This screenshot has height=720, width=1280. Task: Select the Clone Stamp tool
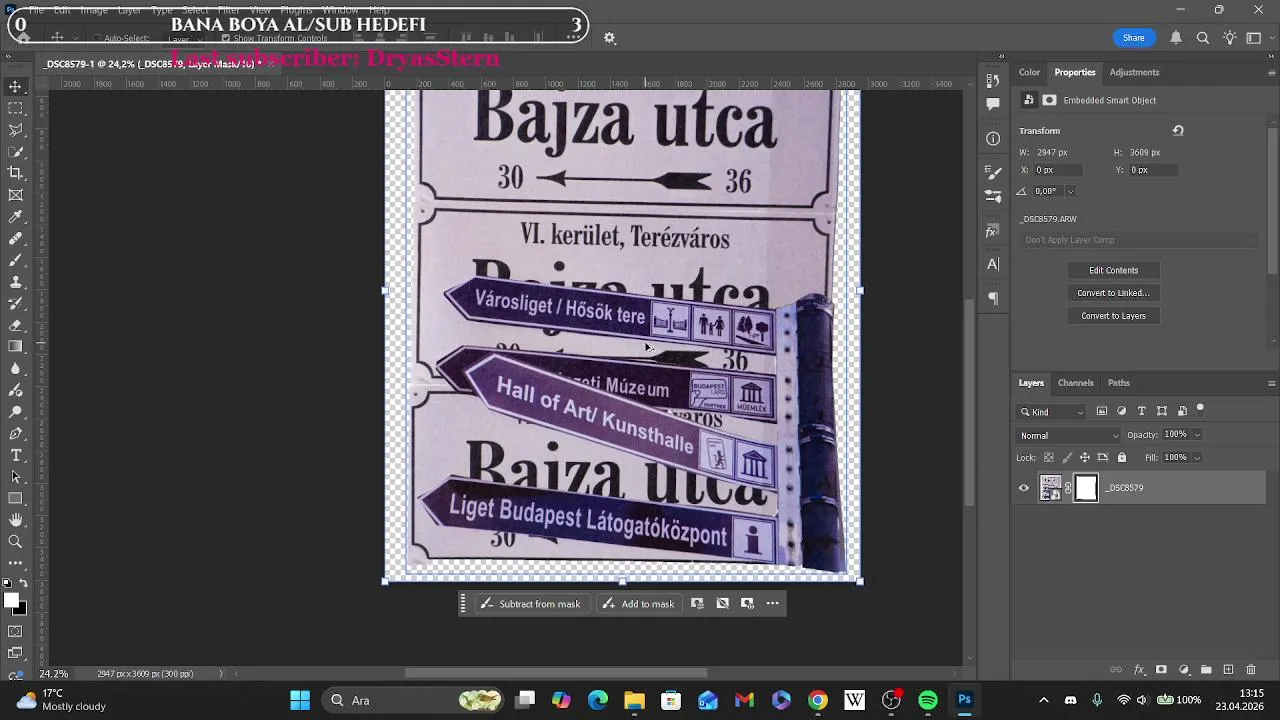point(16,282)
